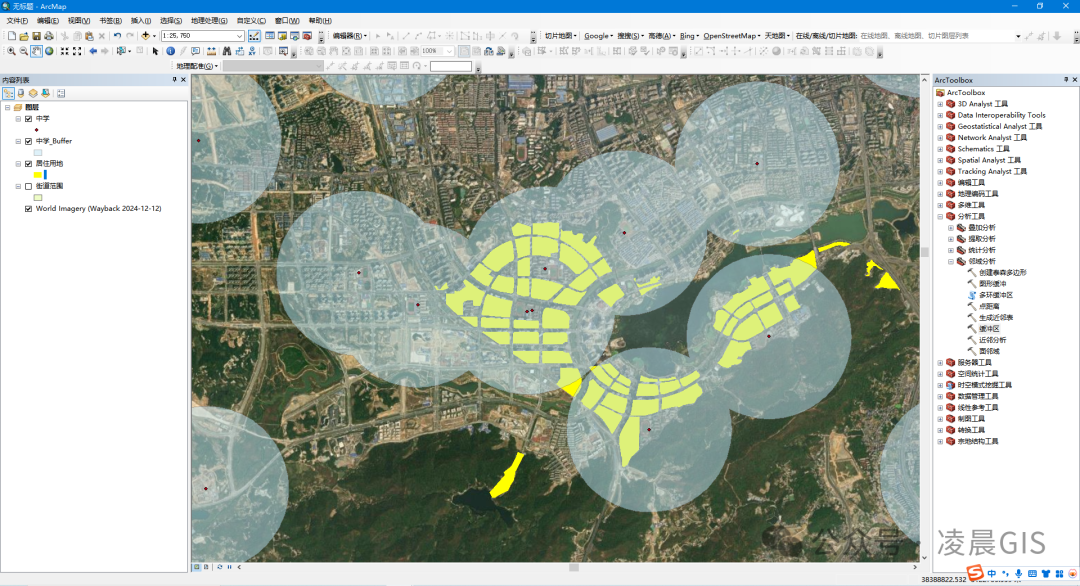This screenshot has height=586, width=1080.
Task: Select the Identify tool on the toolbar
Action: point(170,51)
